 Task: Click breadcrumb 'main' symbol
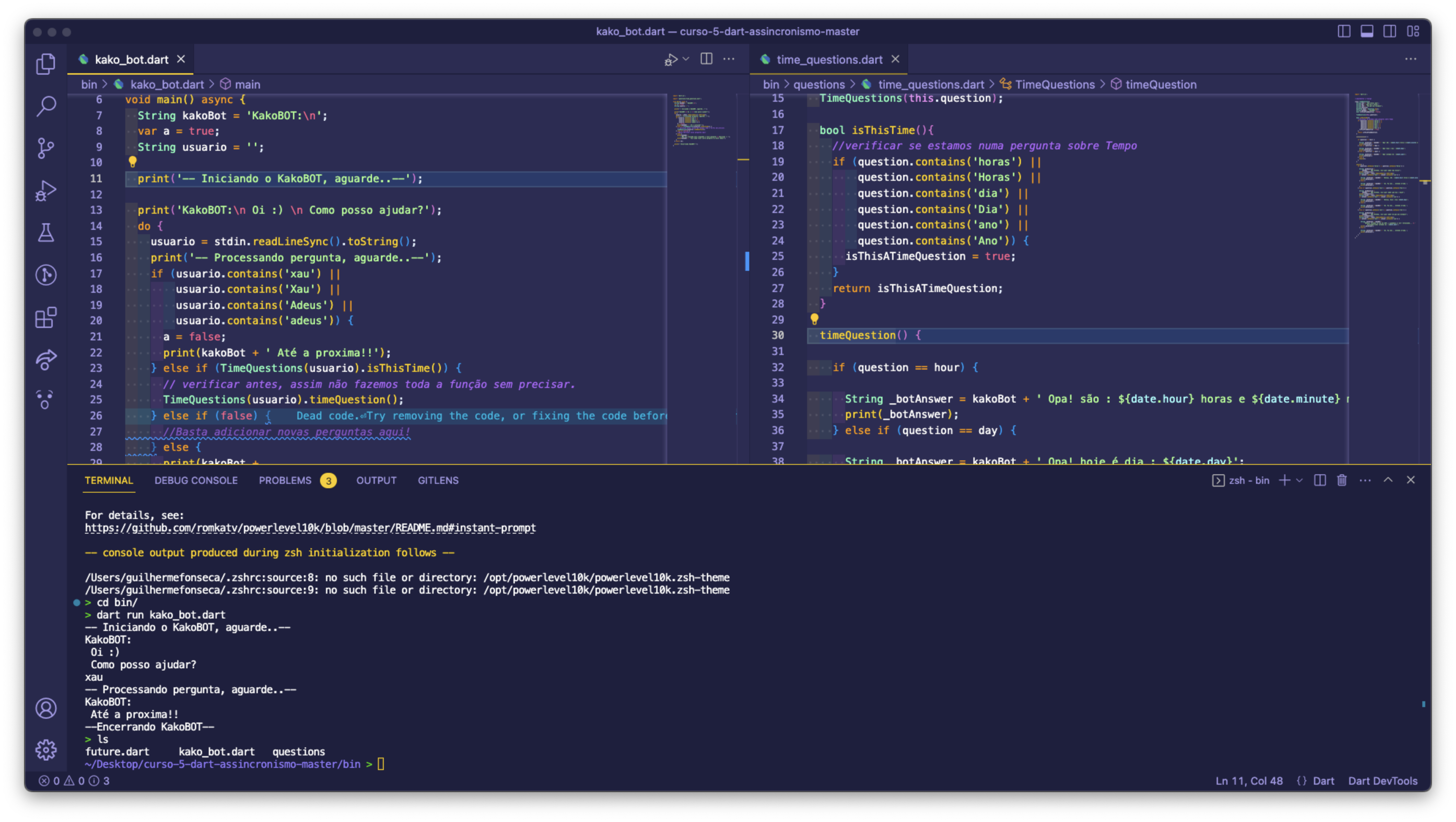click(x=248, y=84)
